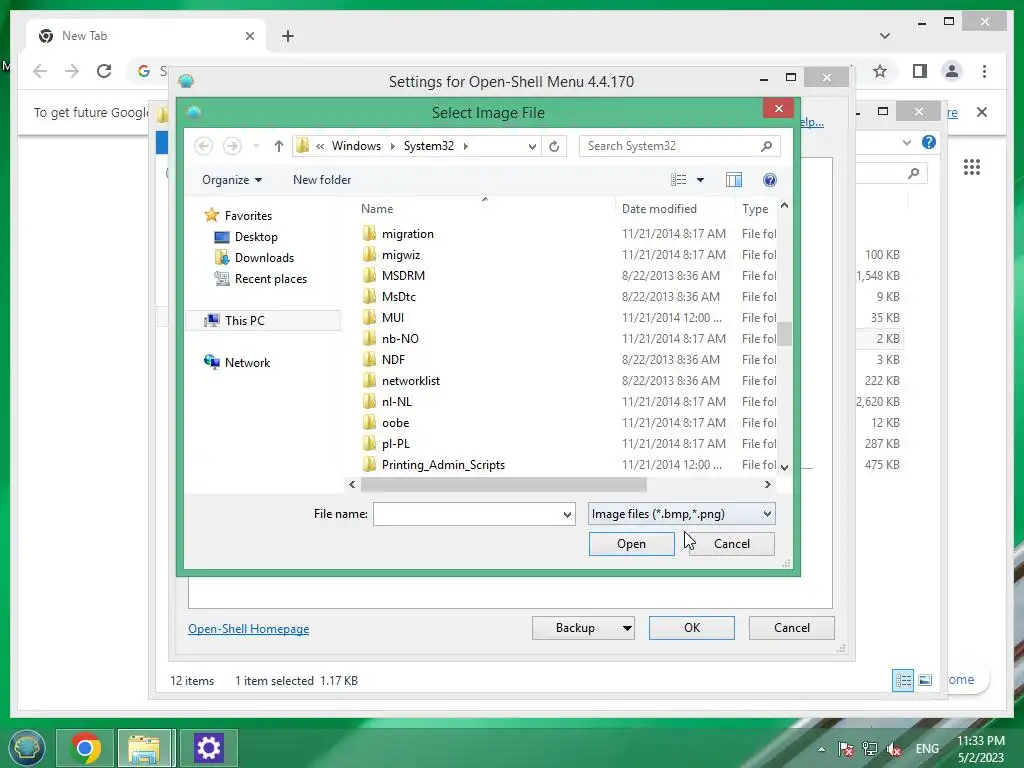Image resolution: width=1024 pixels, height=768 pixels.
Task: Select Recent places in Favorites
Action: [x=270, y=279]
